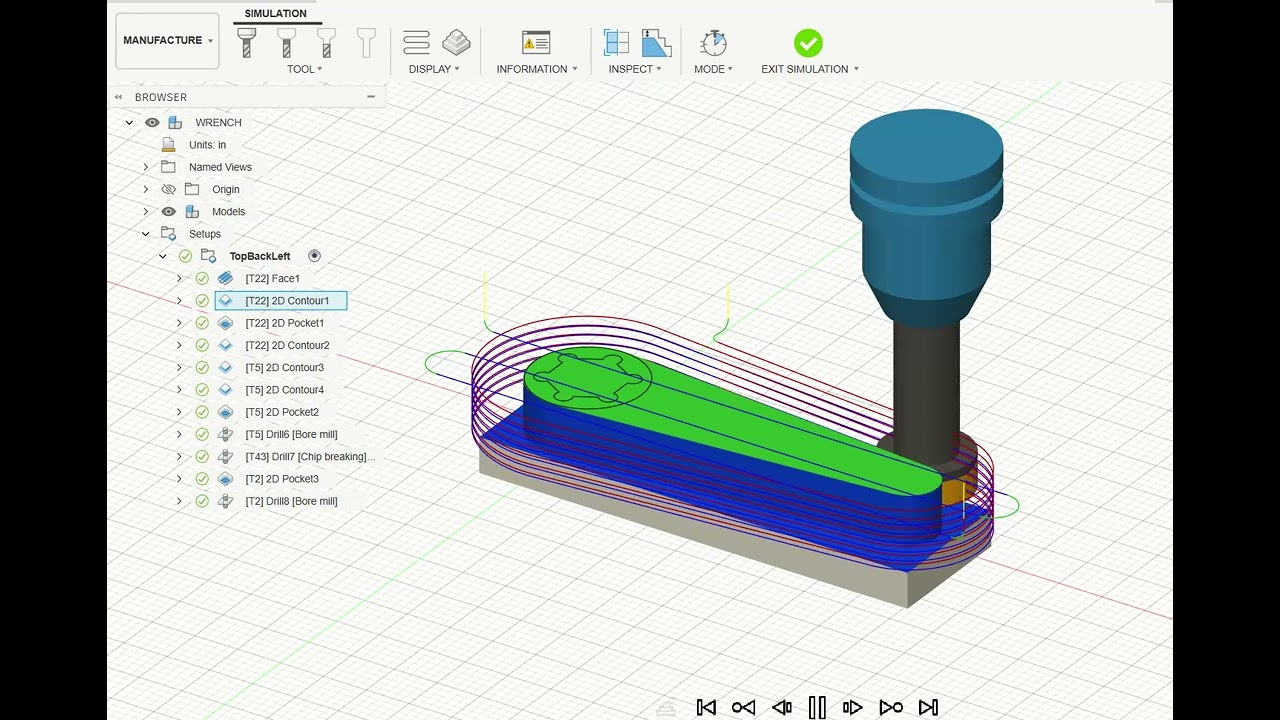Collapse the WRENCH root node

(129, 122)
